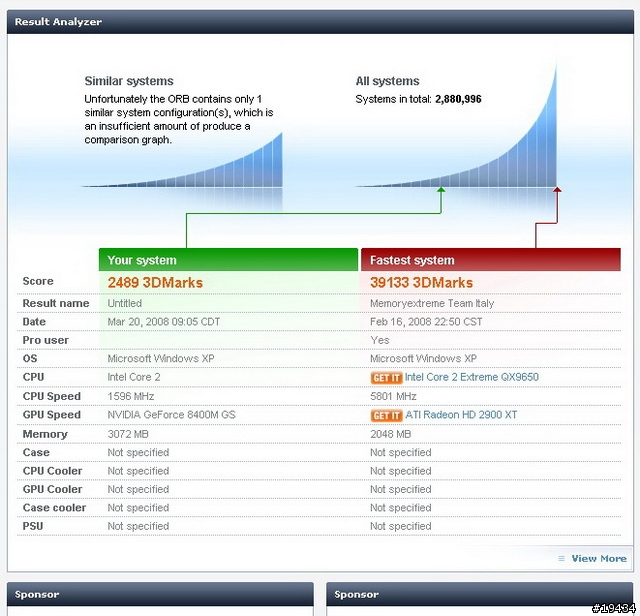Click the Pro user row label
640x616 pixels.
click(x=45, y=340)
